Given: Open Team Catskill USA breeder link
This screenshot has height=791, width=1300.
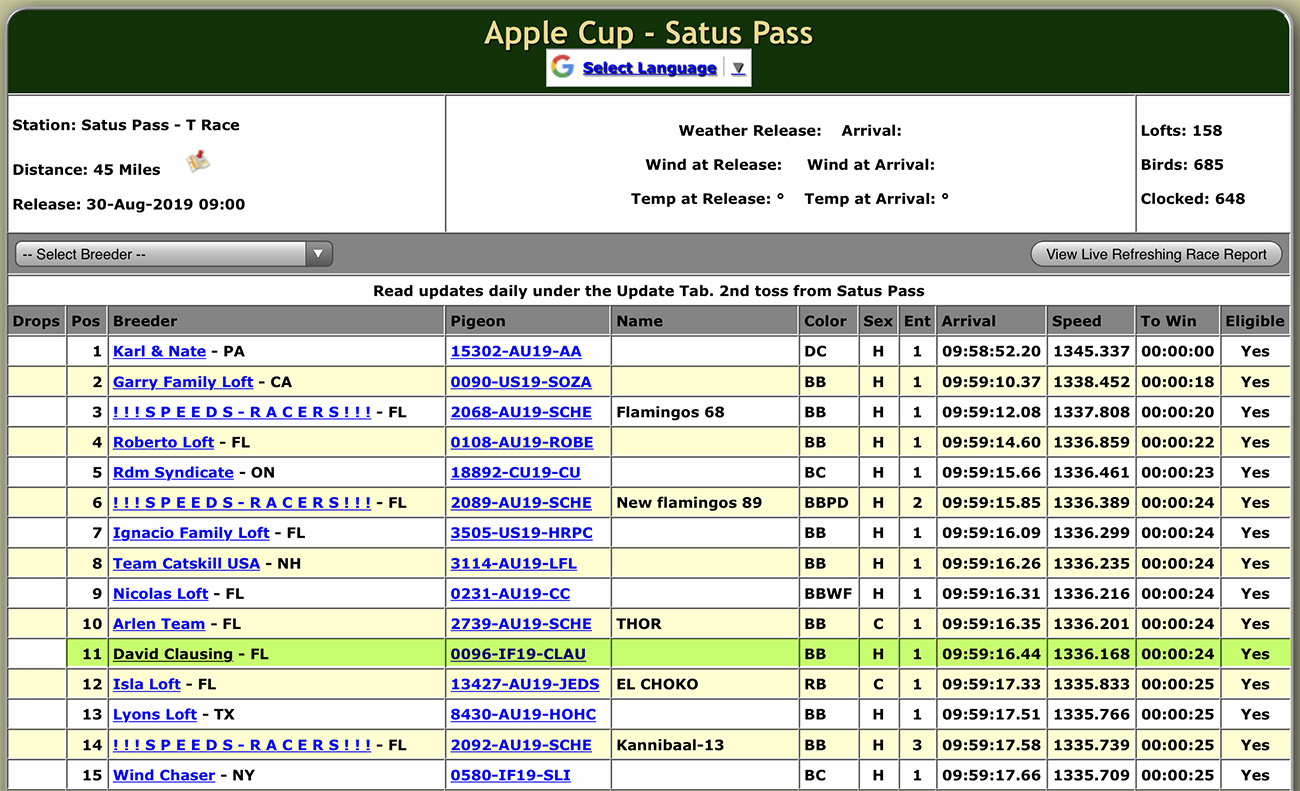Looking at the screenshot, I should click(x=186, y=563).
